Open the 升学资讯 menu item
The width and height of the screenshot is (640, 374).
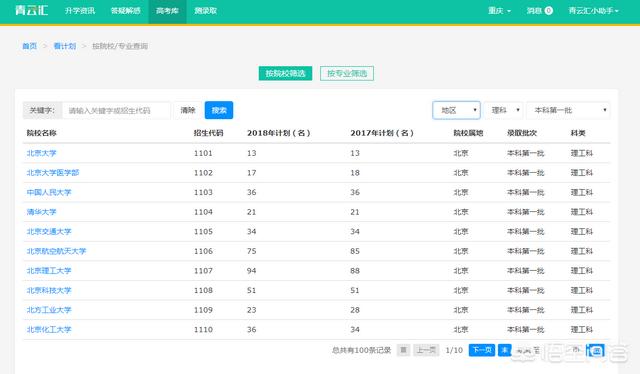(80, 11)
